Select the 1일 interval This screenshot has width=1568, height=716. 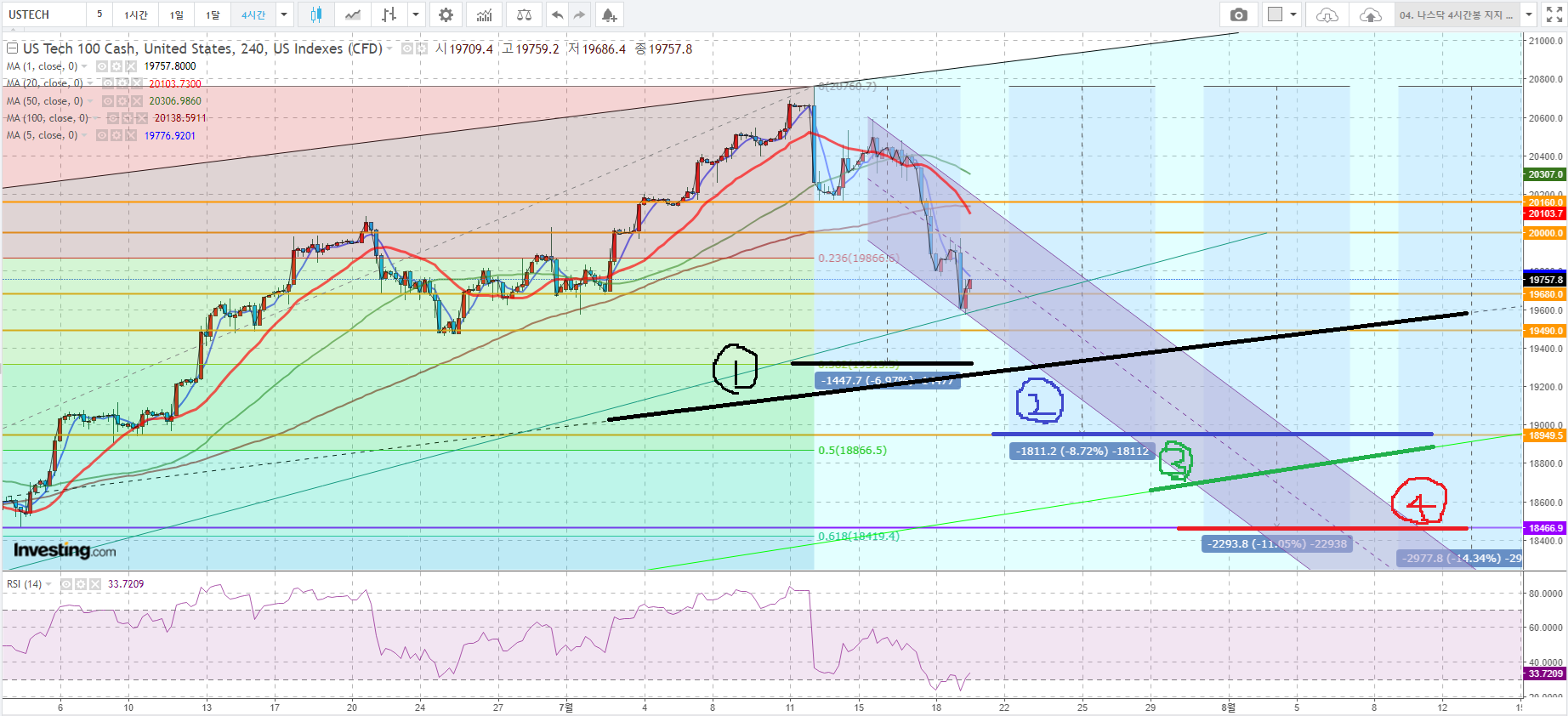click(x=176, y=14)
